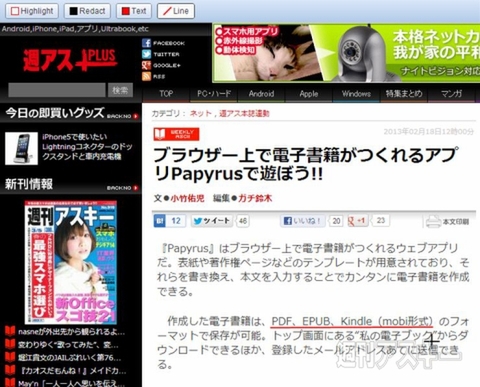
Task: Click the article headline about Papyrus
Action: (x=306, y=164)
